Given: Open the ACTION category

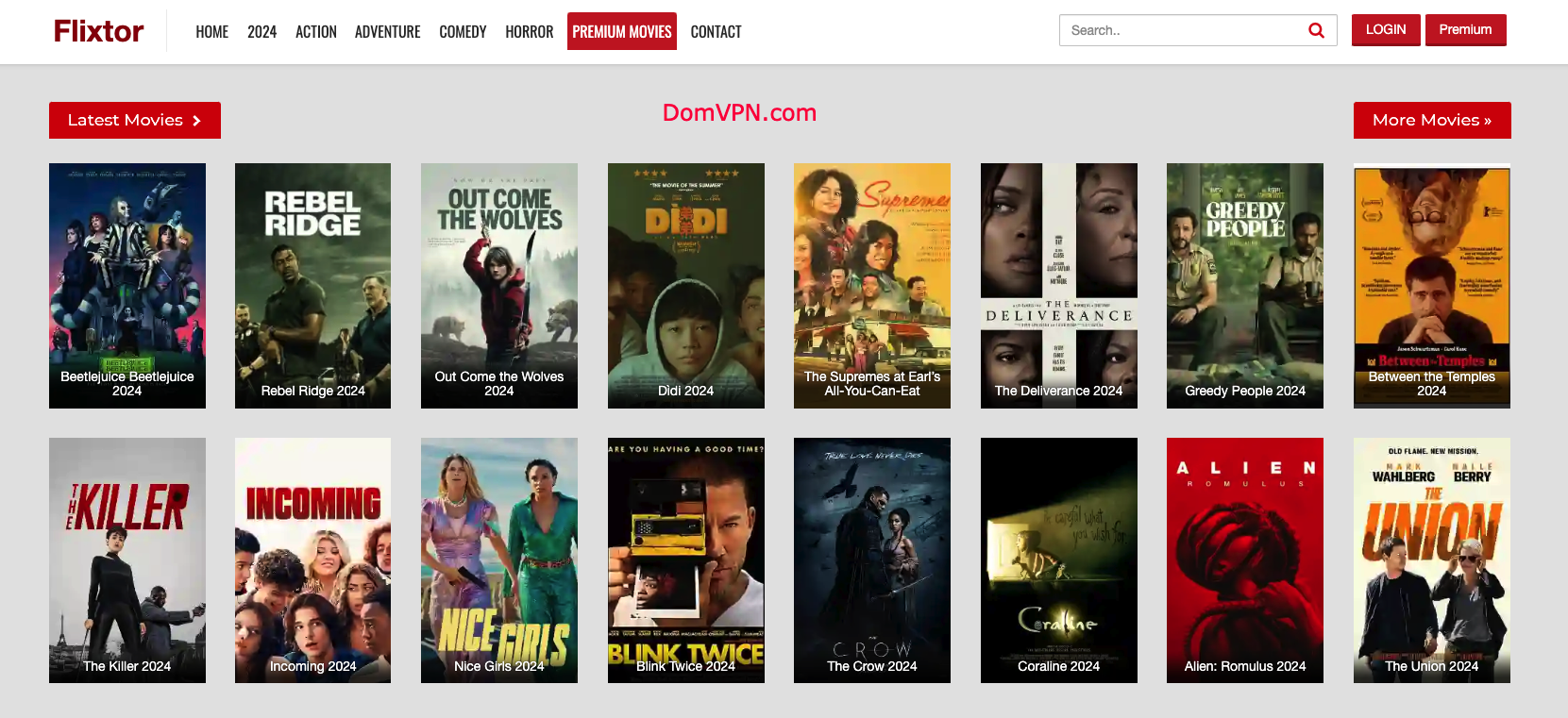Looking at the screenshot, I should (x=316, y=31).
